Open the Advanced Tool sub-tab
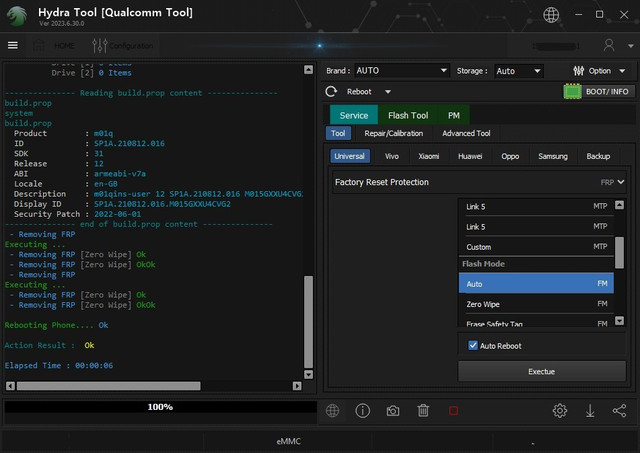 tap(466, 133)
